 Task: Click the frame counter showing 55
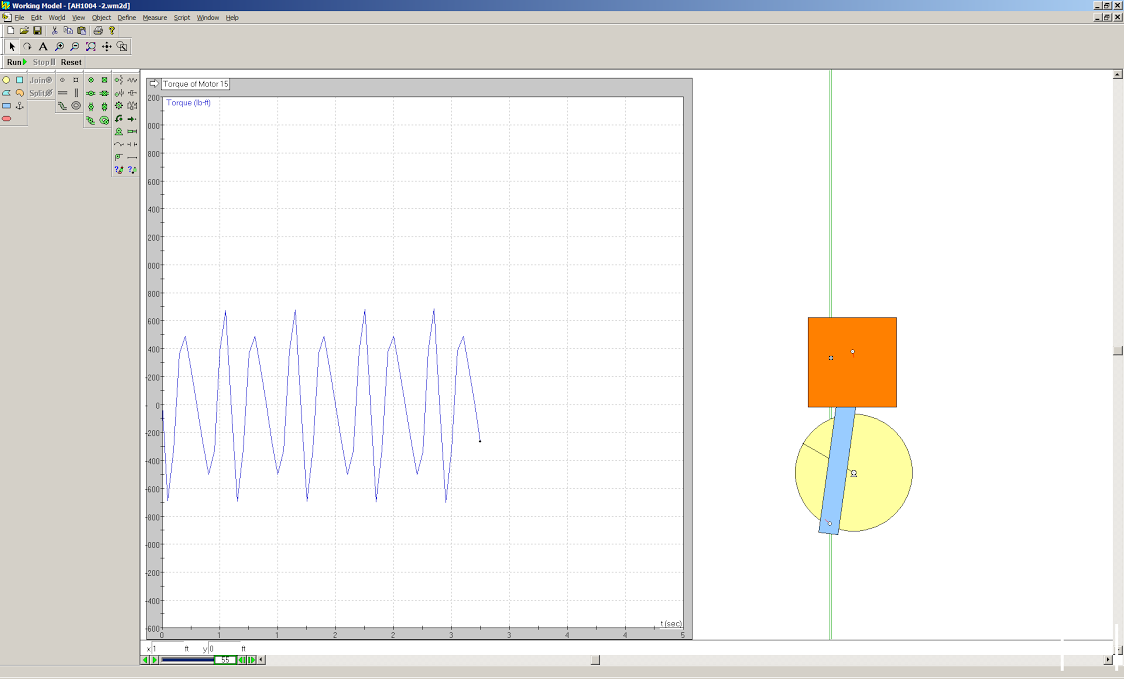[x=225, y=660]
